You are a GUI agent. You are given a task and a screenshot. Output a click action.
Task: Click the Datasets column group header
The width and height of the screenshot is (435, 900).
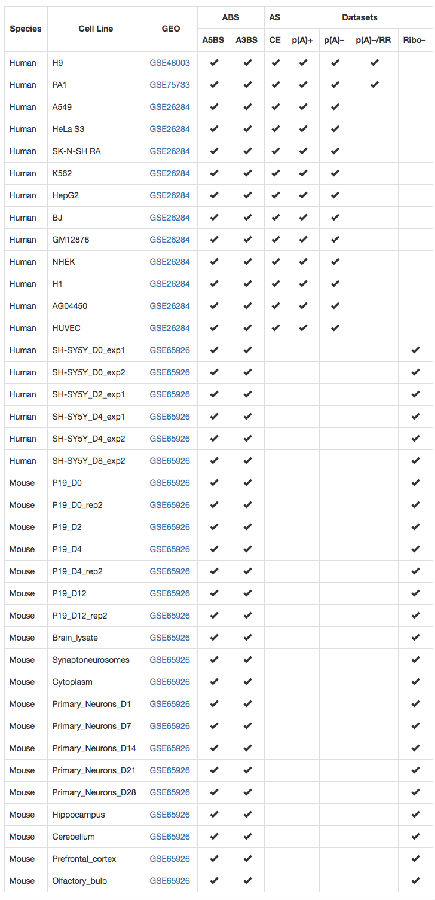[360, 18]
